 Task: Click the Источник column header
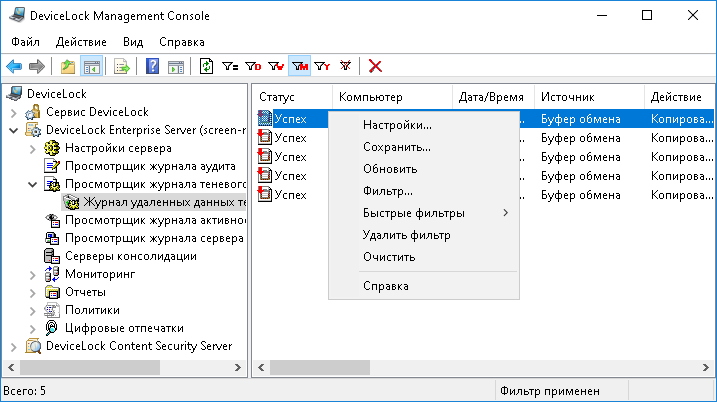coord(568,97)
